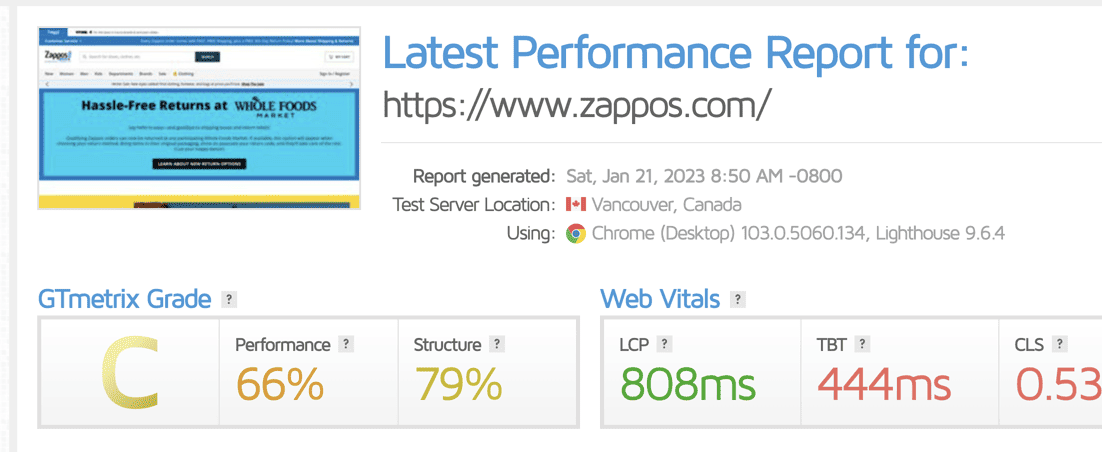Click the GTmetrix Grade help question mark
1102x452 pixels.
coord(229,299)
